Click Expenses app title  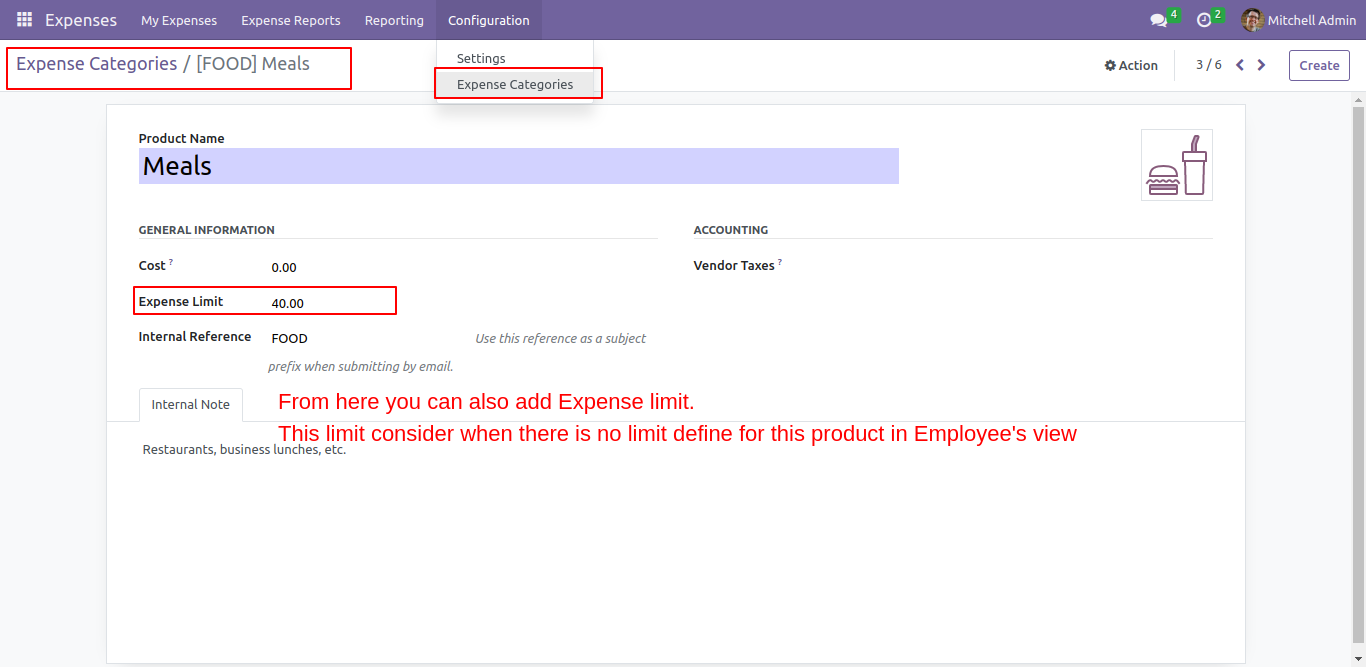coord(81,20)
